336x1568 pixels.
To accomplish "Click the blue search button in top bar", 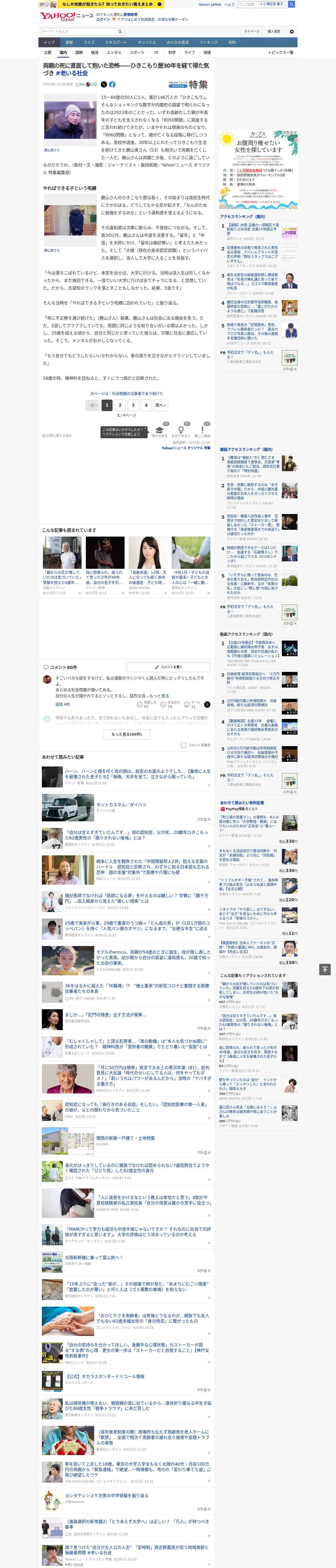I will coord(292,4).
